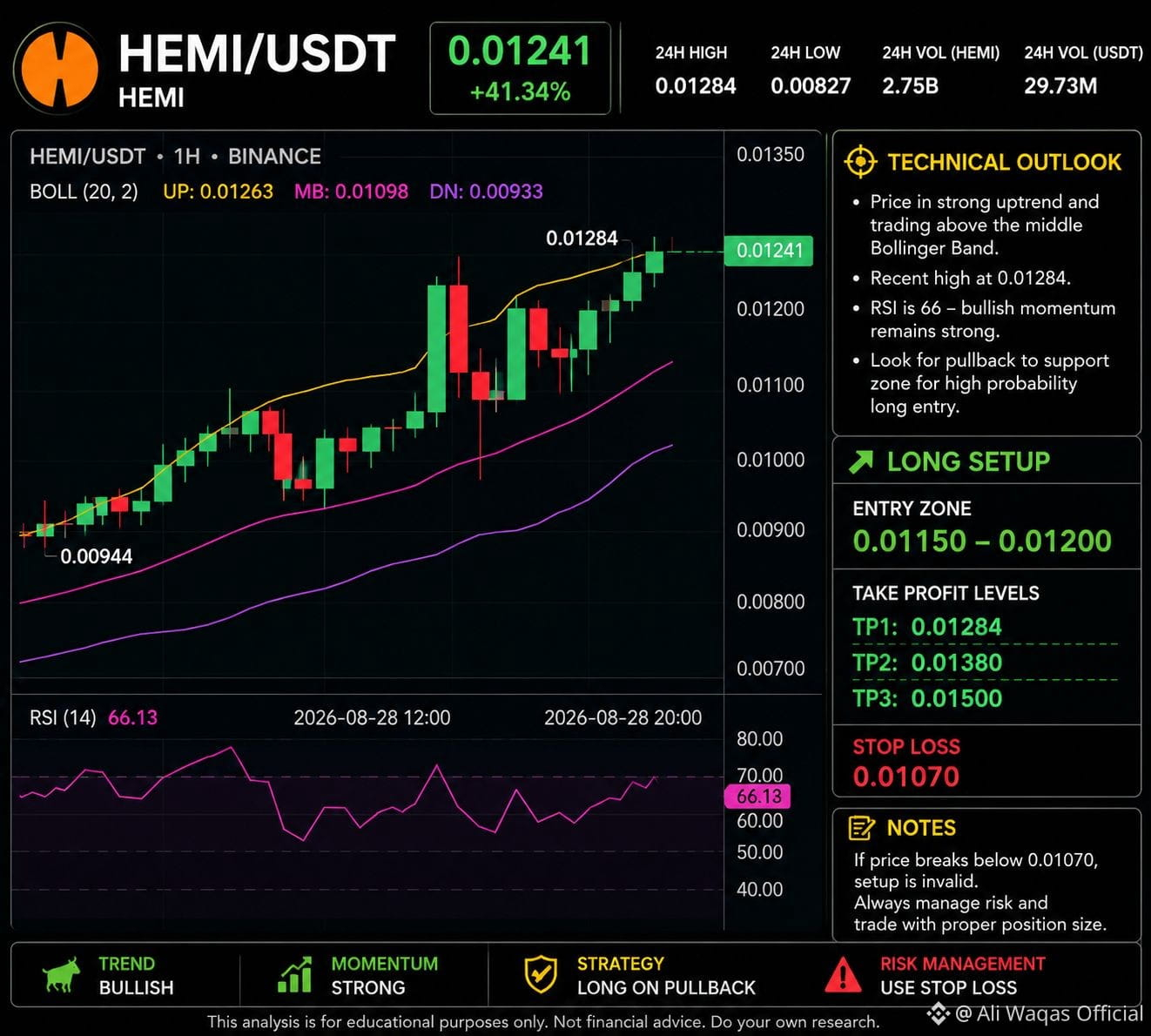Image resolution: width=1151 pixels, height=1036 pixels.
Task: Click the middle band value MB: 0.01098
Action: click(351, 192)
